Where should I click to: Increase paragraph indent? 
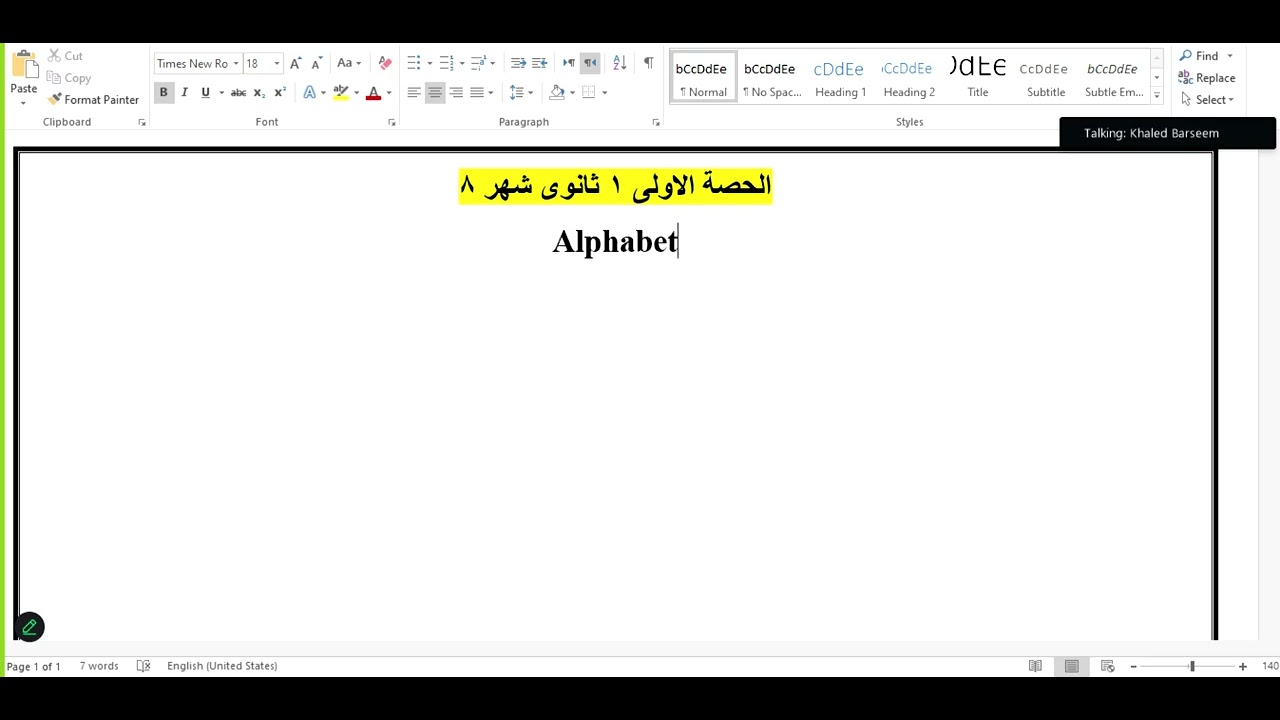(x=540, y=63)
